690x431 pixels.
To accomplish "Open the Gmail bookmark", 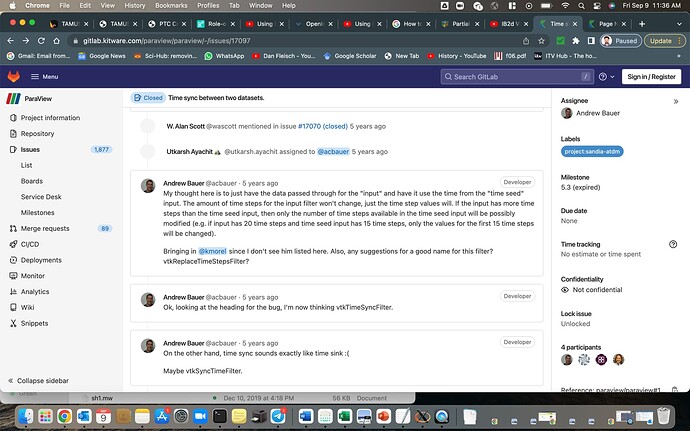I will [38, 56].
